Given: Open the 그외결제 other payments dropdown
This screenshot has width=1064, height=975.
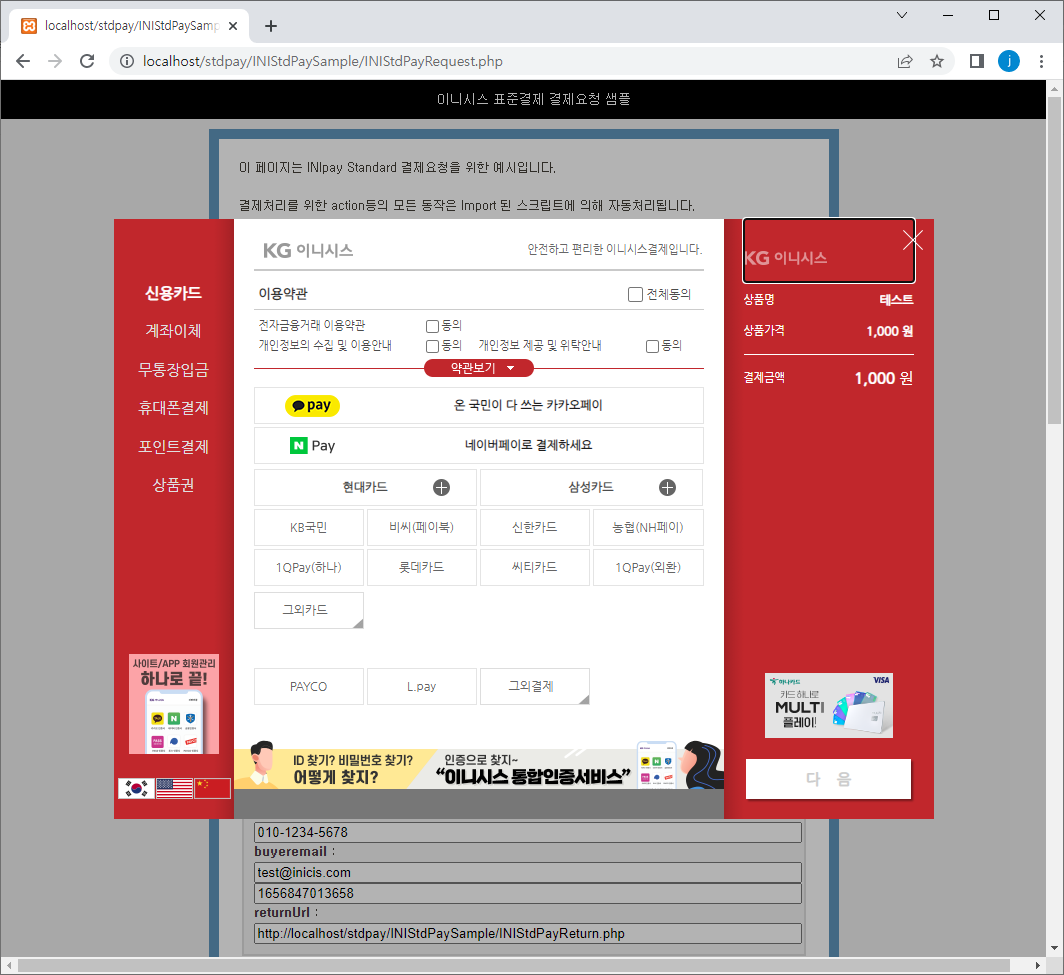Looking at the screenshot, I should pos(535,686).
